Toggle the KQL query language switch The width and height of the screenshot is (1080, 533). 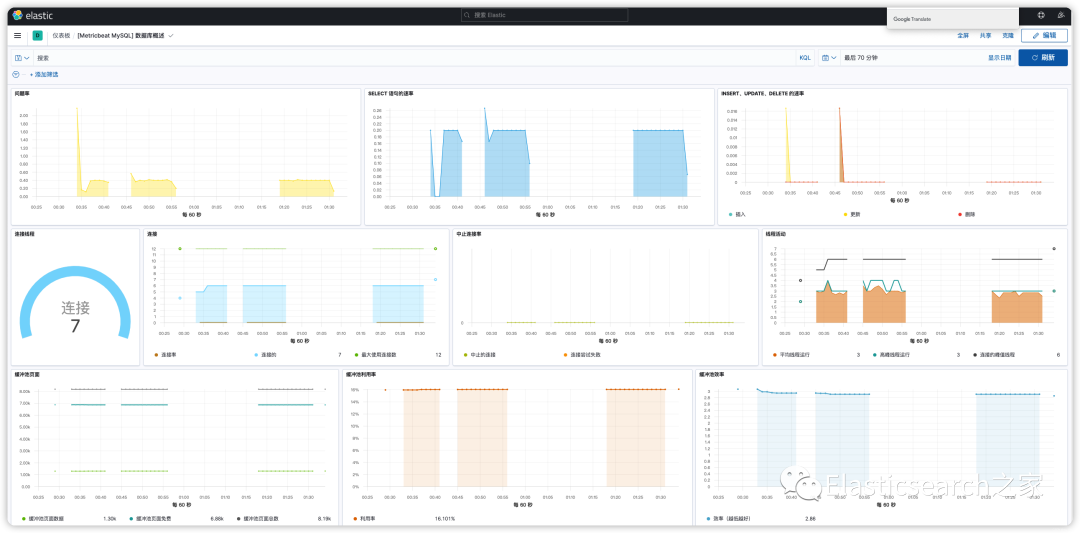tap(804, 58)
